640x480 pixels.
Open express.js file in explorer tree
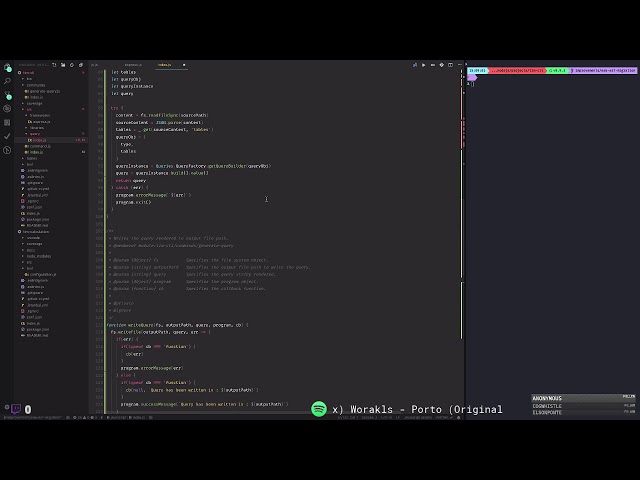[x=41, y=122]
